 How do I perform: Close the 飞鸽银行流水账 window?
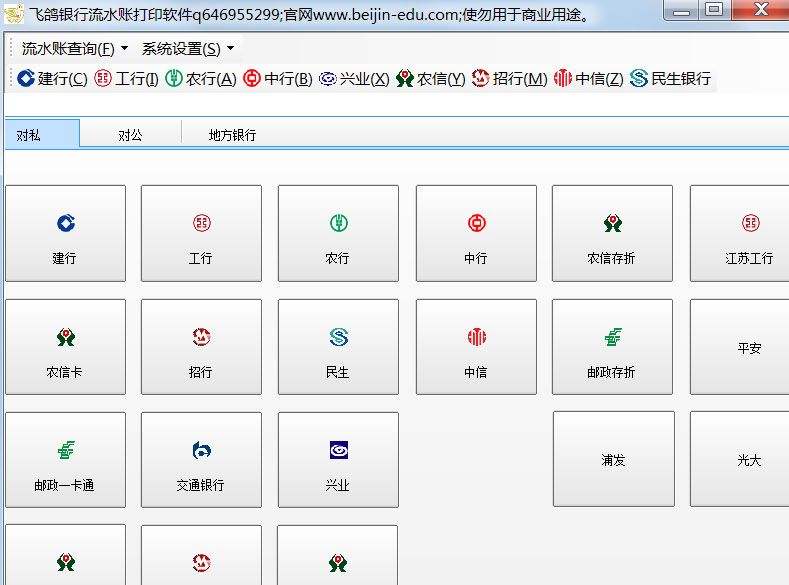click(761, 11)
